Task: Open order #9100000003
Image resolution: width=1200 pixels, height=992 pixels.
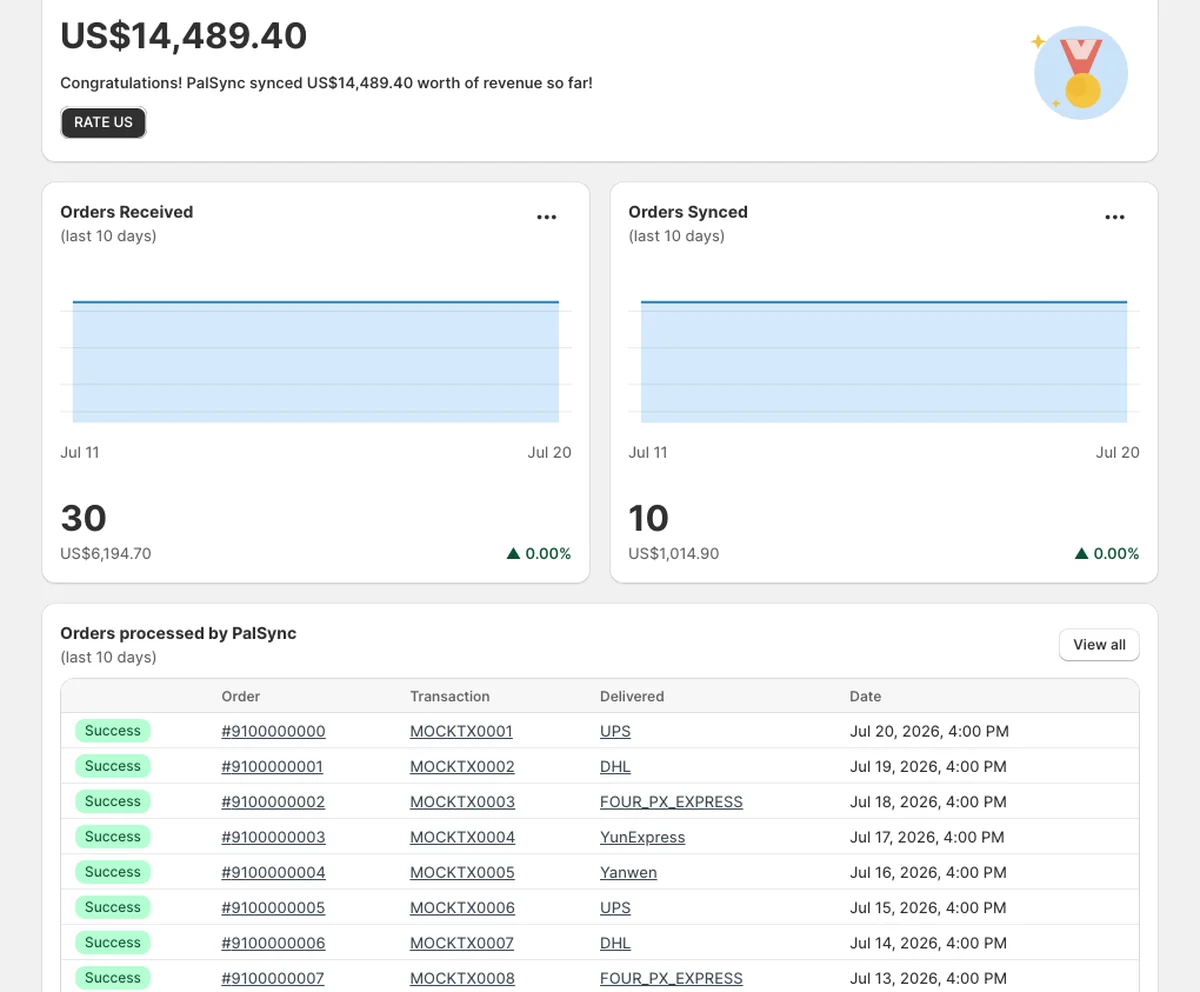Action: (x=273, y=837)
